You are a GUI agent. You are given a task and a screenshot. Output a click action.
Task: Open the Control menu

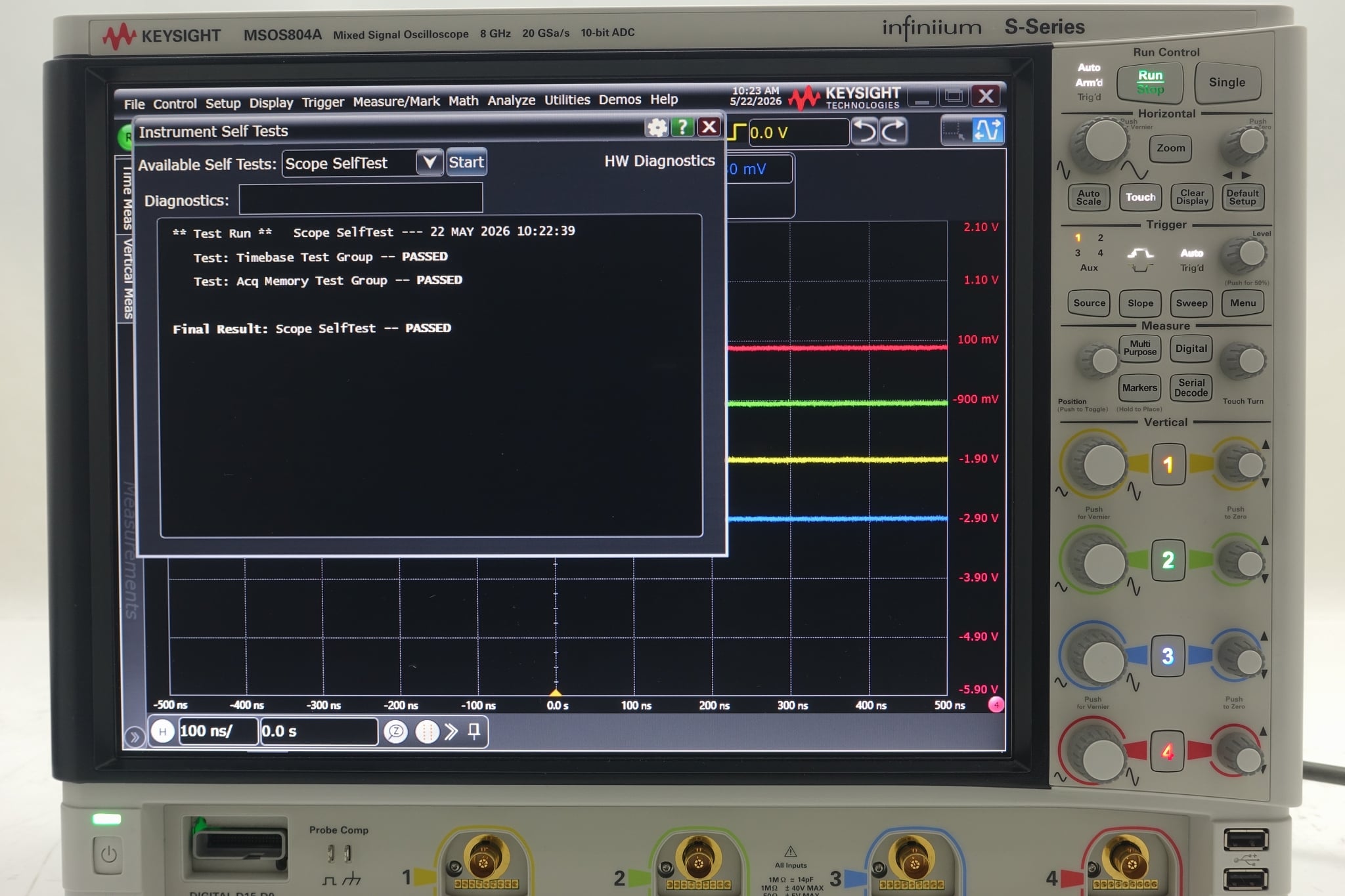pyautogui.click(x=175, y=104)
